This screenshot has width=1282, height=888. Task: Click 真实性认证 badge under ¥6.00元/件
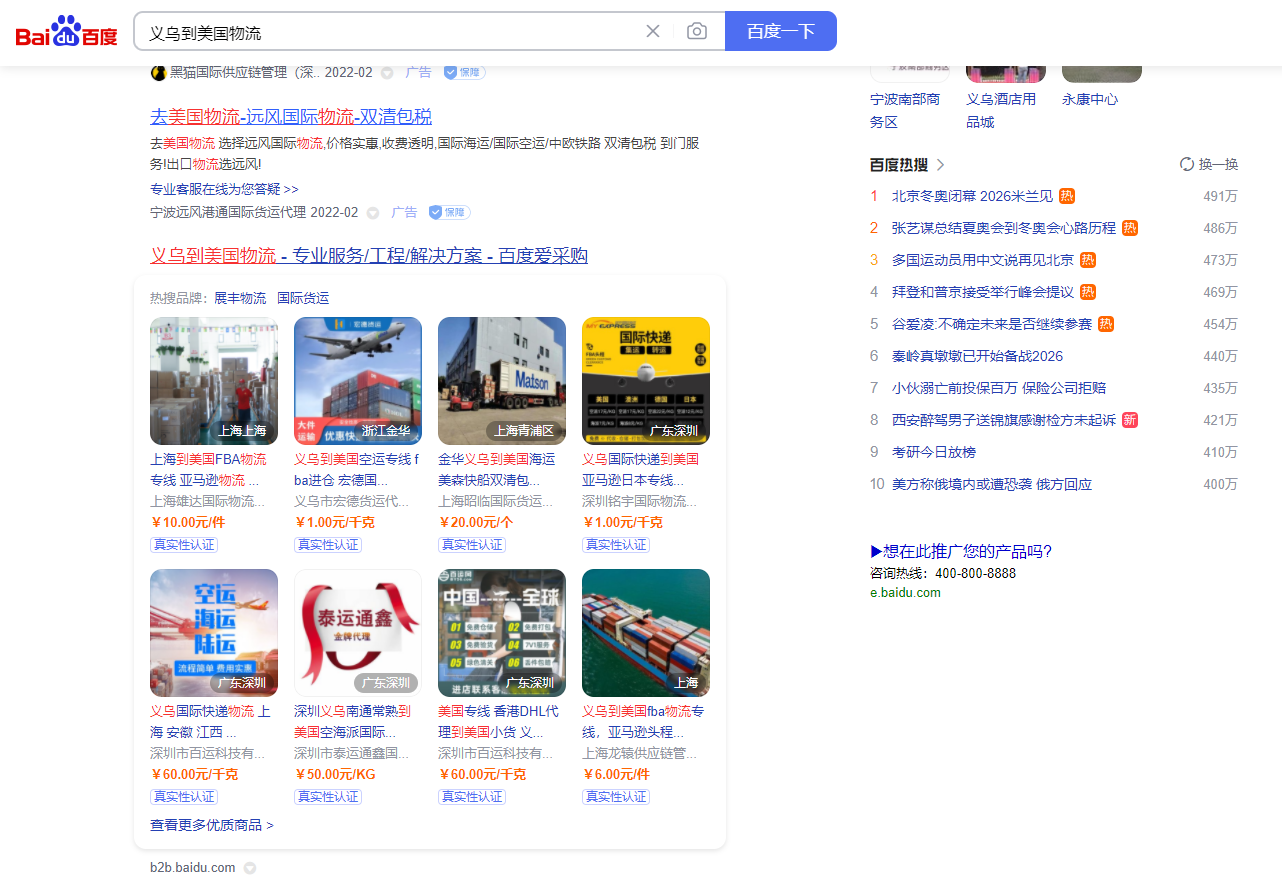click(616, 797)
